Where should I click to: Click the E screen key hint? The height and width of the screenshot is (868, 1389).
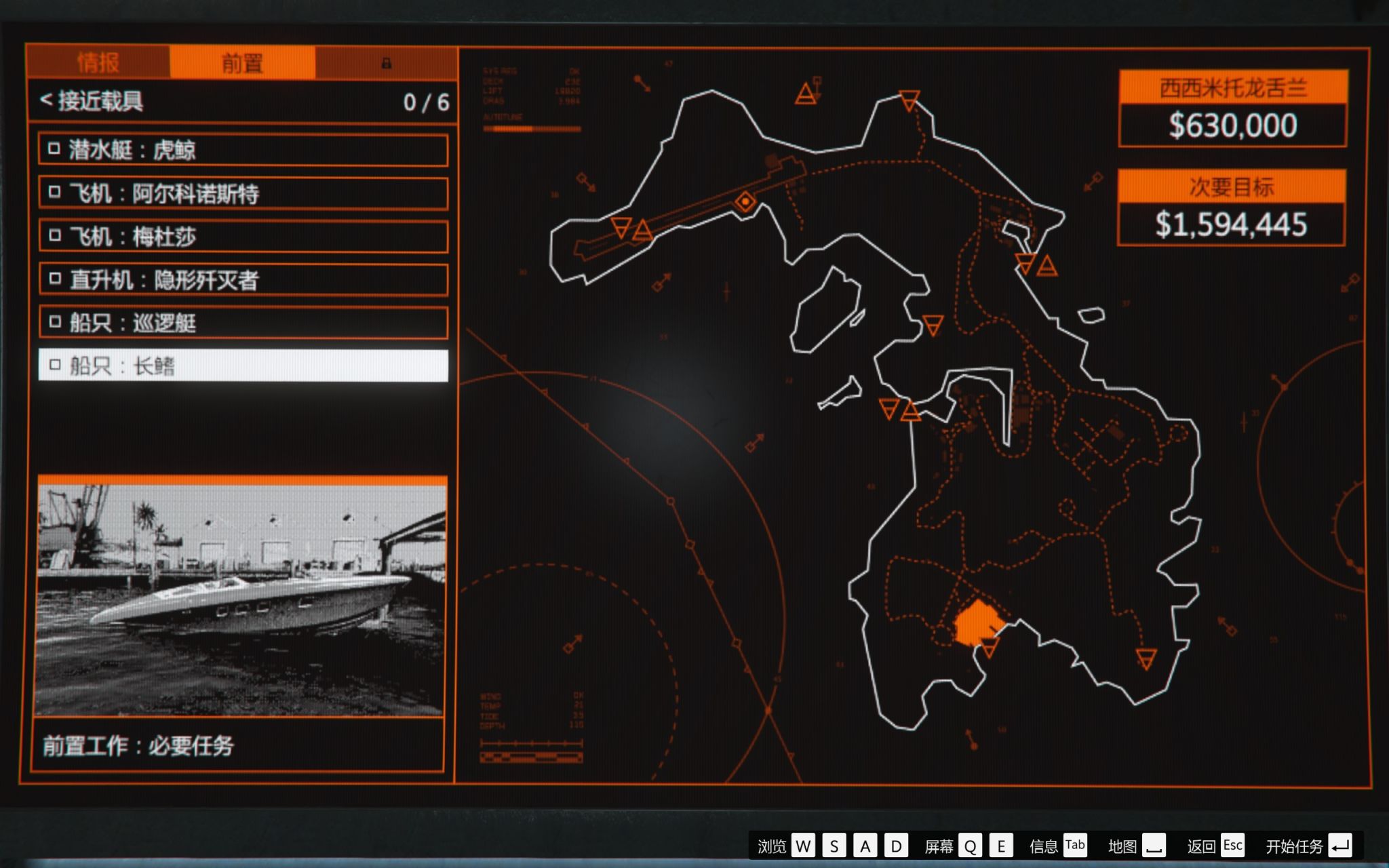1001,846
